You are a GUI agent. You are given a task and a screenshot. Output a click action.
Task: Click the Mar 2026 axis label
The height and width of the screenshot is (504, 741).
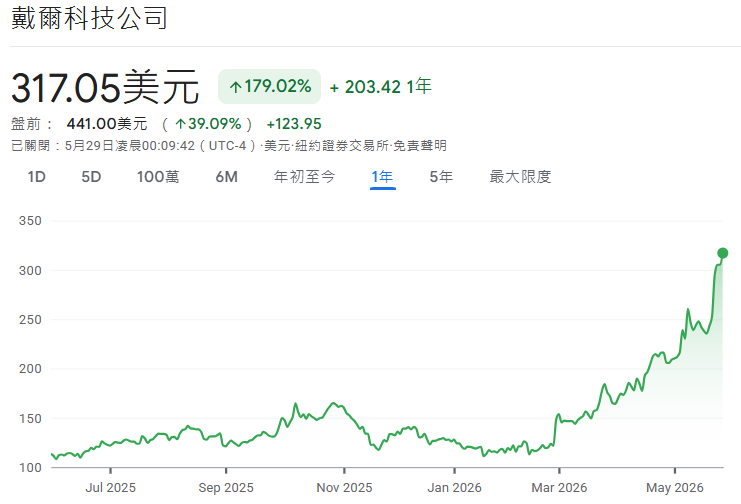559,487
